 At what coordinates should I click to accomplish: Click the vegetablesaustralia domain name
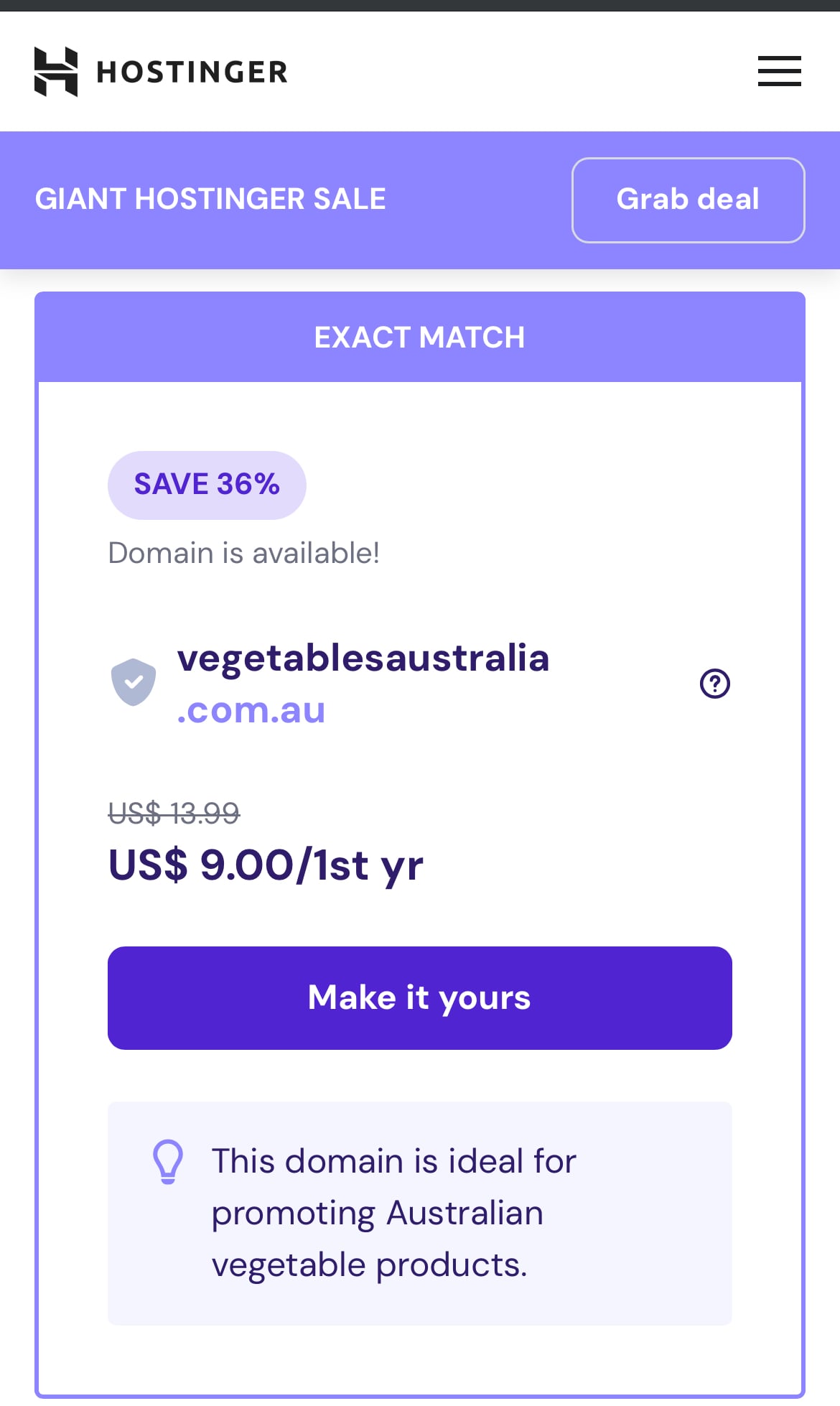363,658
